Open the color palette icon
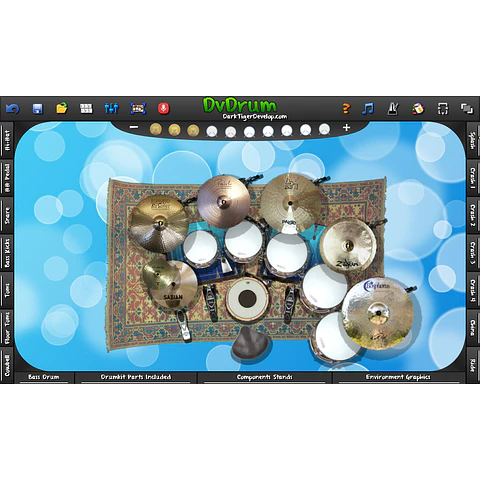 418,109
